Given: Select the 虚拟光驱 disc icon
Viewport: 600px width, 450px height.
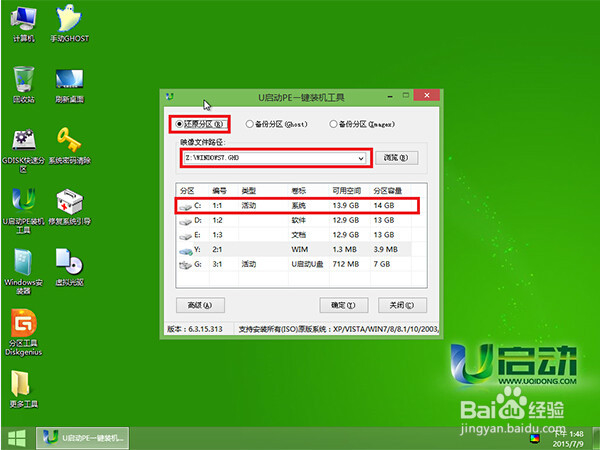Looking at the screenshot, I should (69, 268).
